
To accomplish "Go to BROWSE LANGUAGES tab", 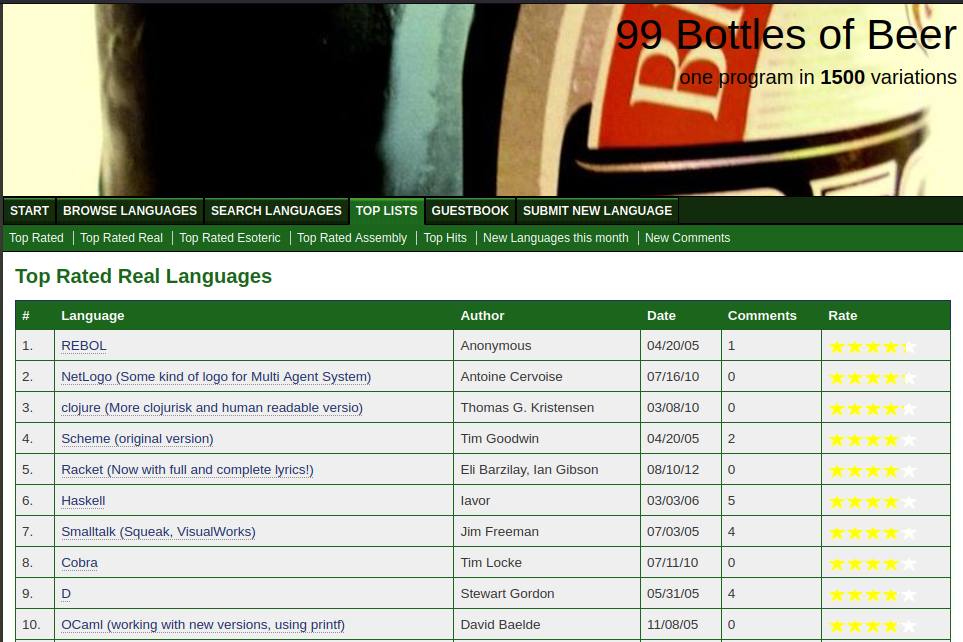I will (130, 211).
